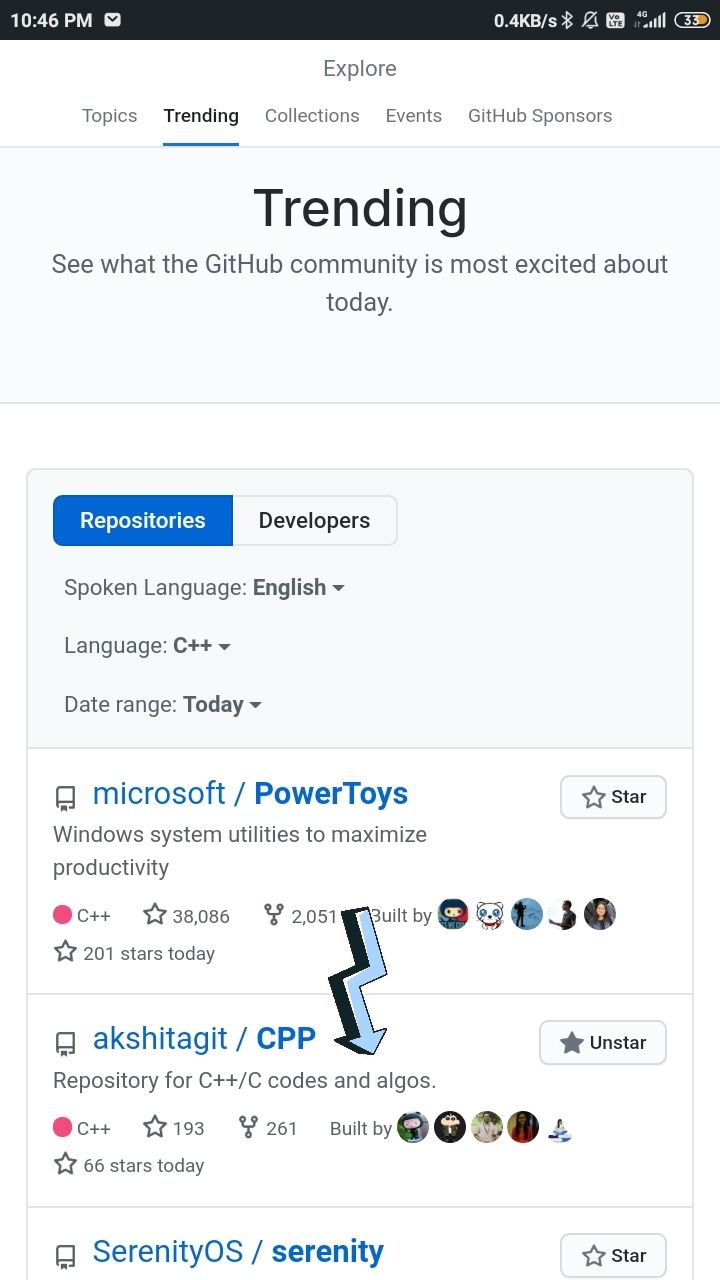Go to the Collections tab
This screenshot has width=720, height=1280.
[312, 116]
